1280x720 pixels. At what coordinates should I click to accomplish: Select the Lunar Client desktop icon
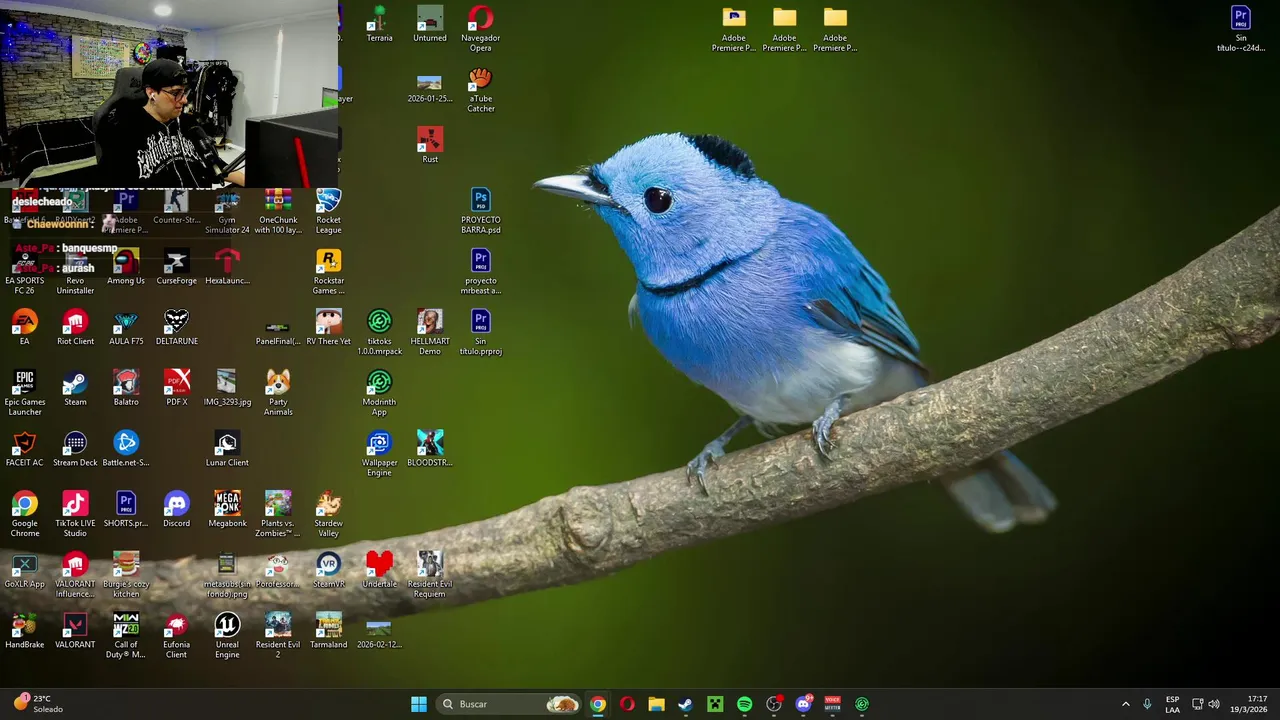point(227,449)
